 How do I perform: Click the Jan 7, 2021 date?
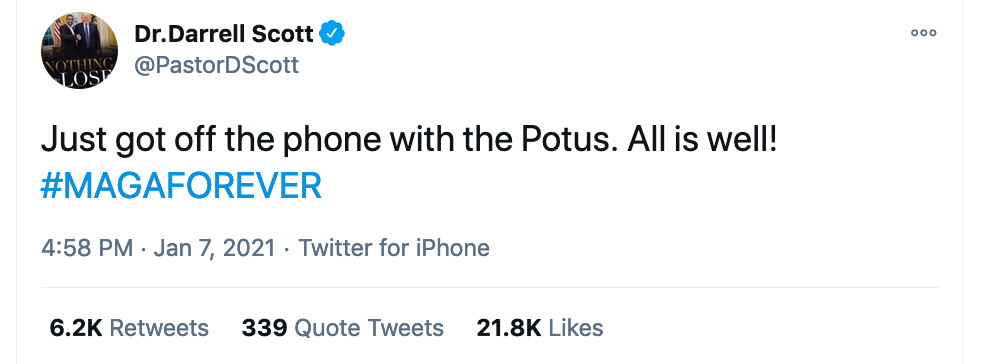point(214,248)
